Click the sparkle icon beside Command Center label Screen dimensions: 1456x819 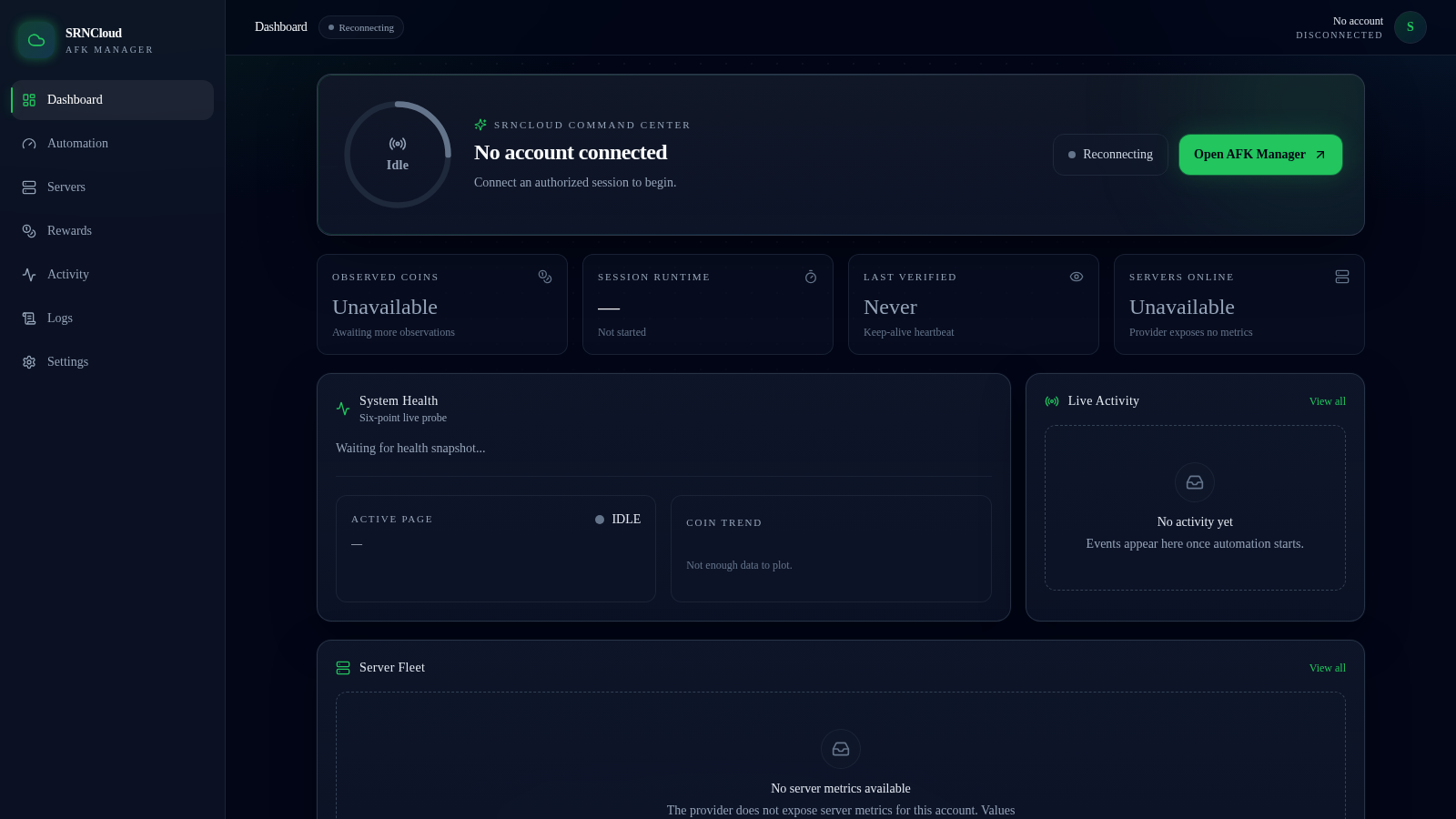(480, 125)
